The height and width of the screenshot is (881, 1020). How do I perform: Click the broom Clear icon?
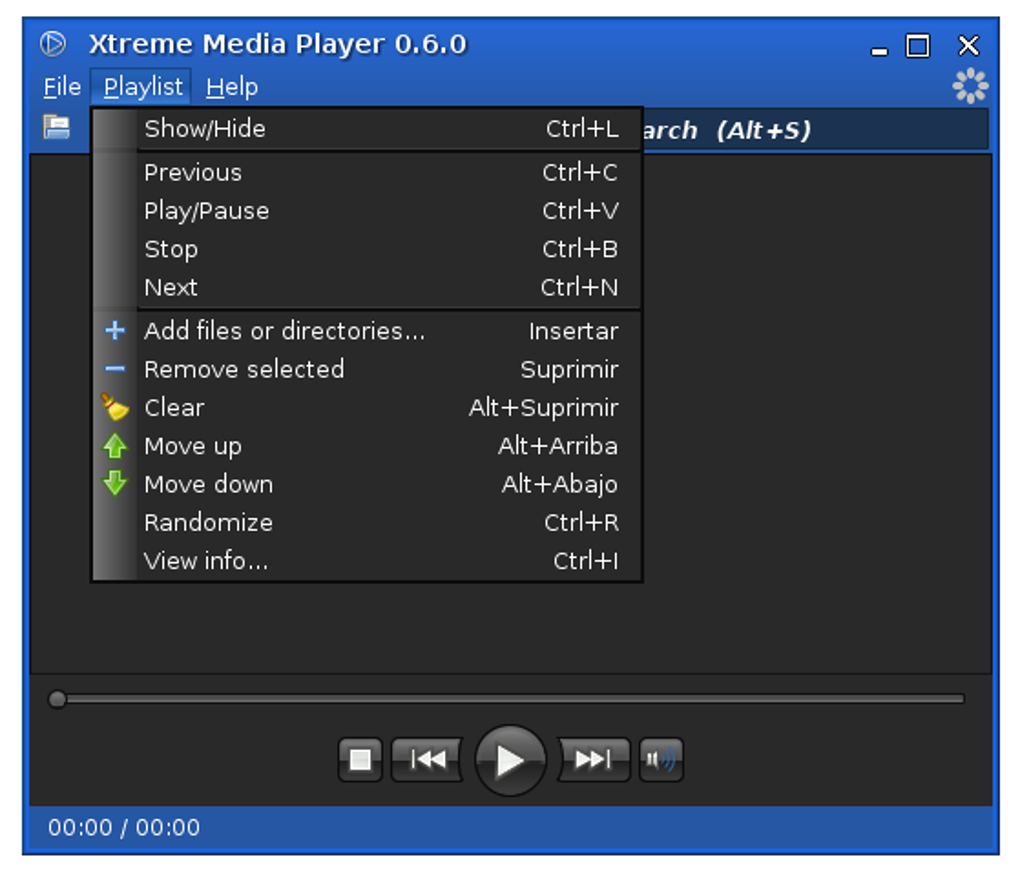pos(114,407)
